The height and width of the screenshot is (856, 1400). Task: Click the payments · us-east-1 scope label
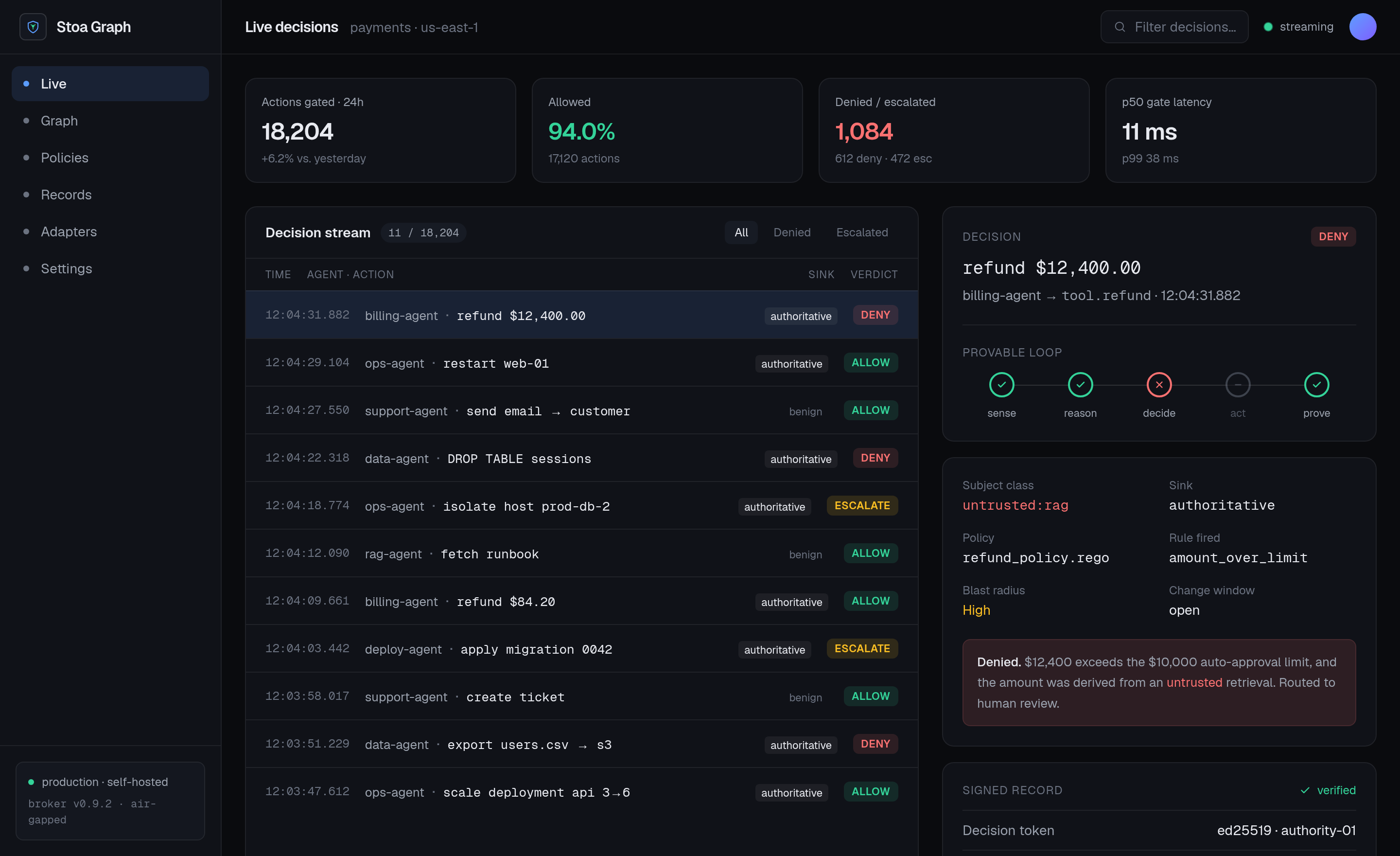(414, 27)
